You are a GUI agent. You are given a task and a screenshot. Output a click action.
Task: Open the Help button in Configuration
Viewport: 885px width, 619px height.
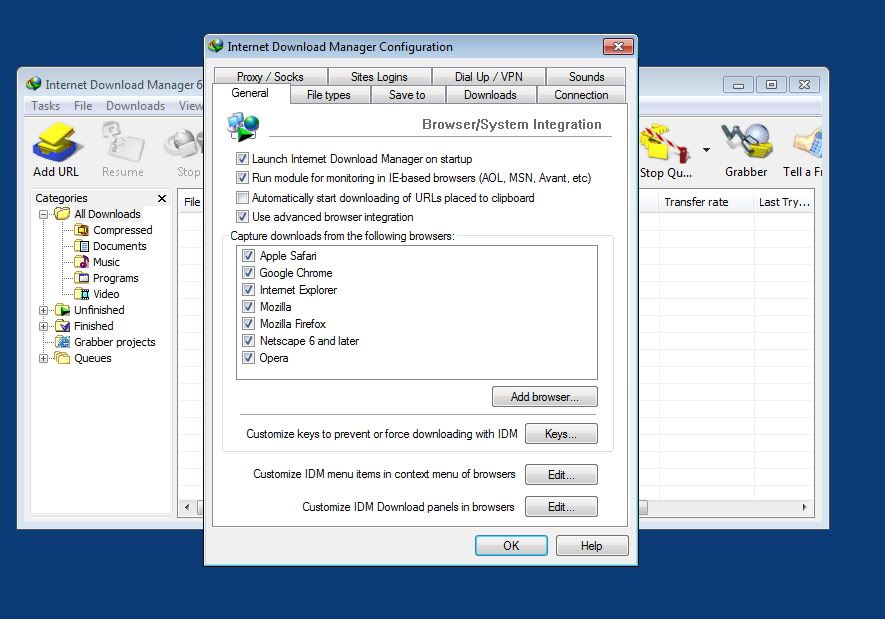[592, 546]
